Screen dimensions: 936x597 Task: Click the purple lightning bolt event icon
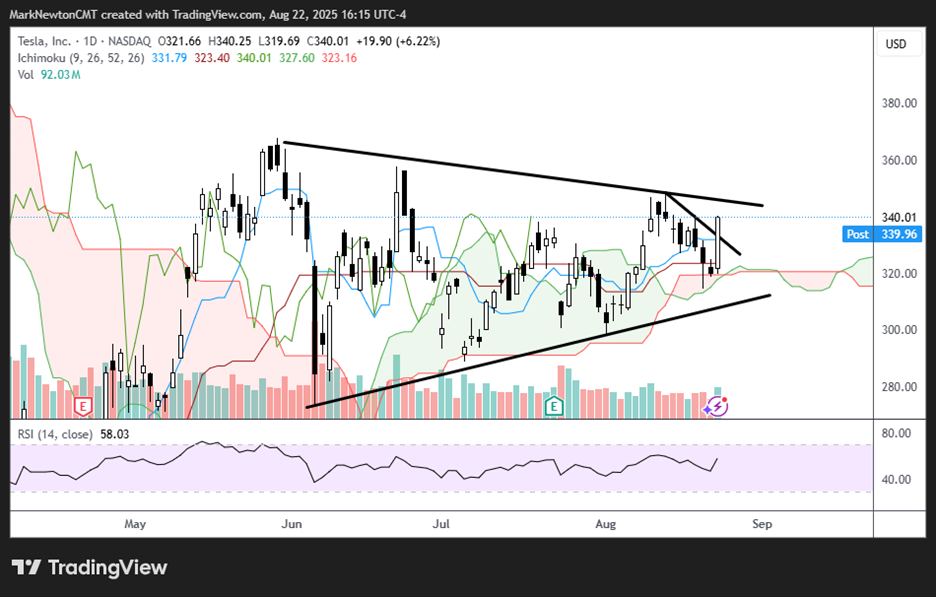[716, 405]
